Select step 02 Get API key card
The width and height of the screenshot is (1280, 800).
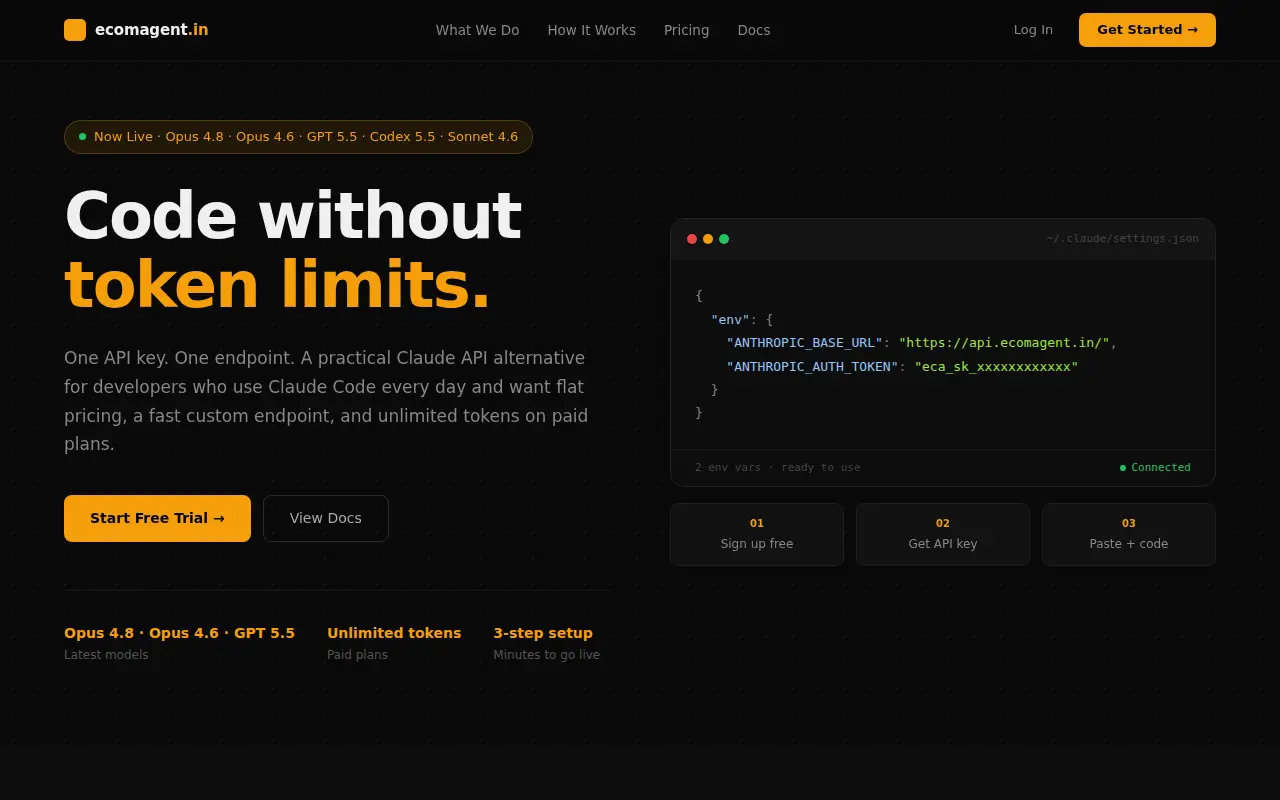click(x=943, y=534)
